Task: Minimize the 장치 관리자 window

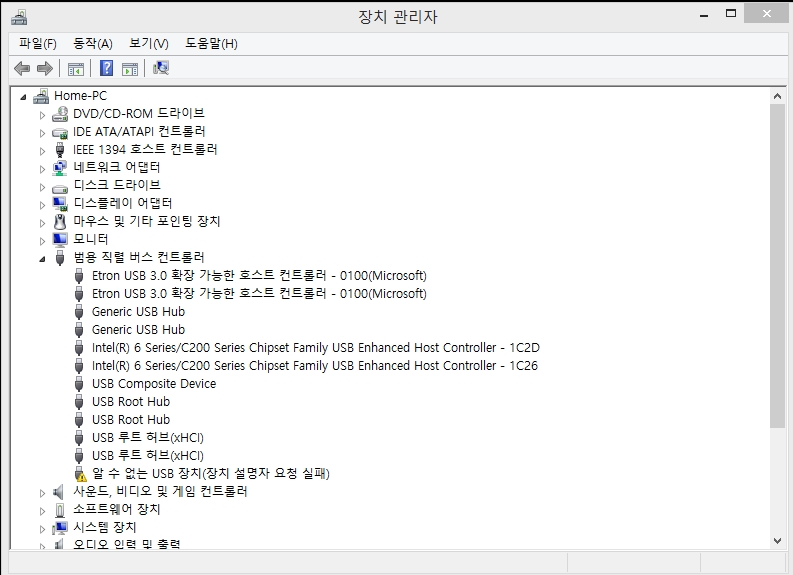Action: (x=703, y=15)
